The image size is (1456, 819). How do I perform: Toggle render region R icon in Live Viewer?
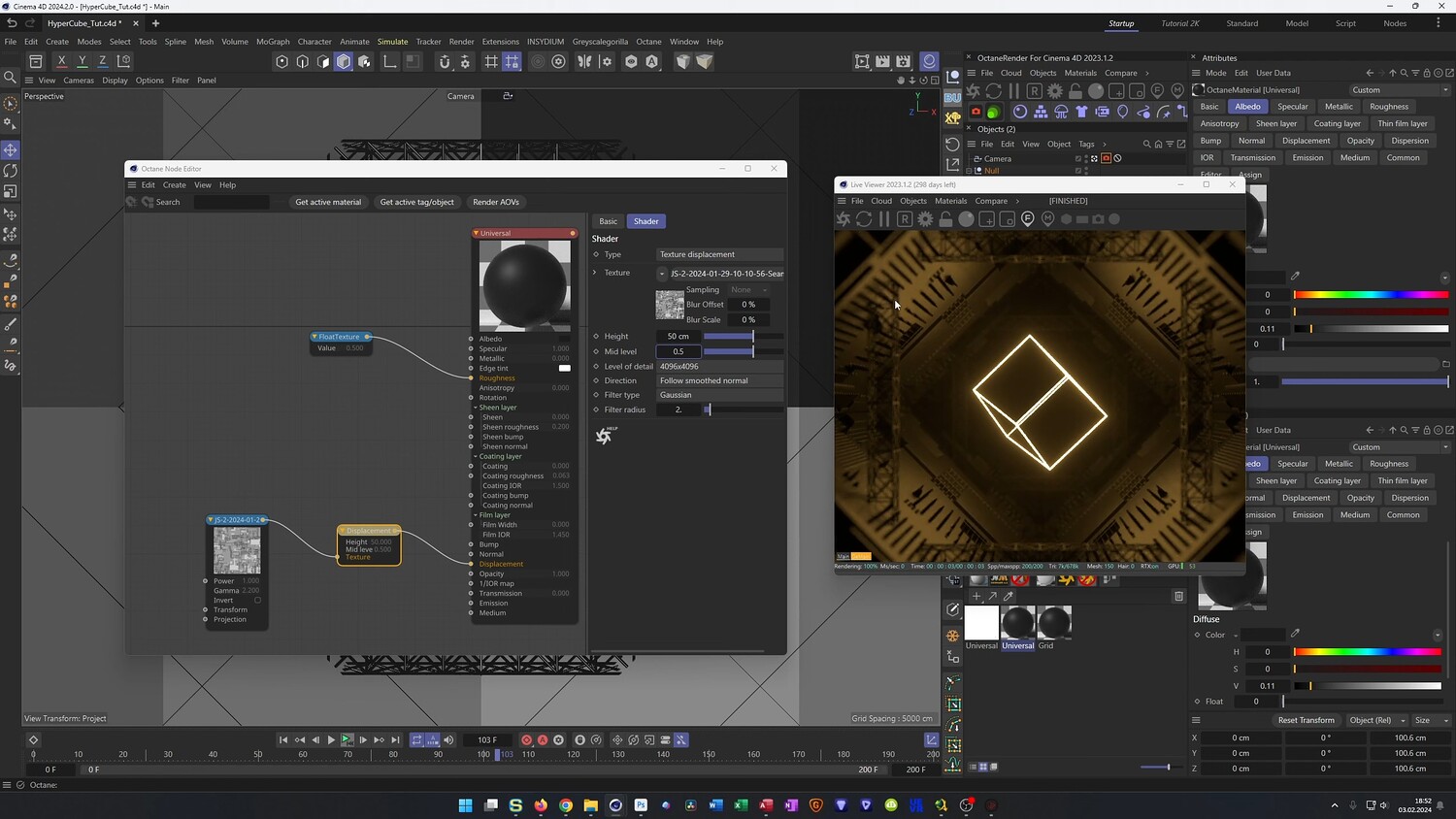(x=905, y=219)
